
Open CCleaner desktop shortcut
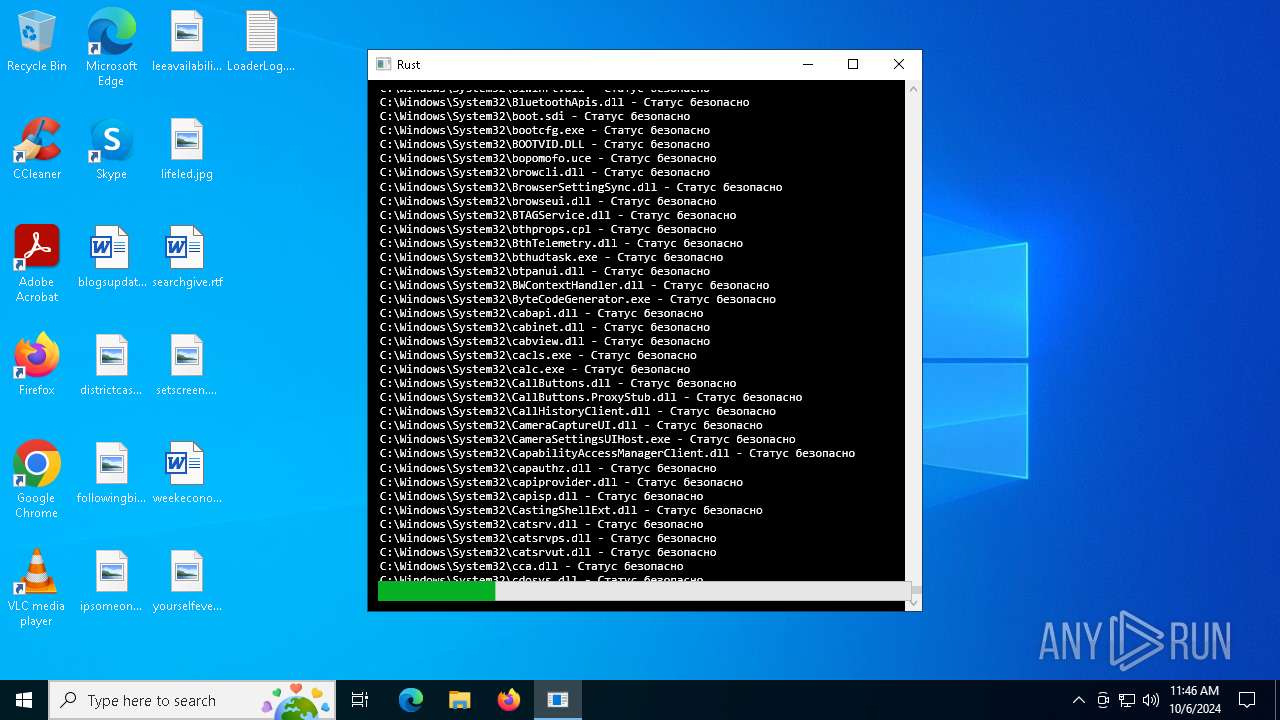tap(37, 150)
